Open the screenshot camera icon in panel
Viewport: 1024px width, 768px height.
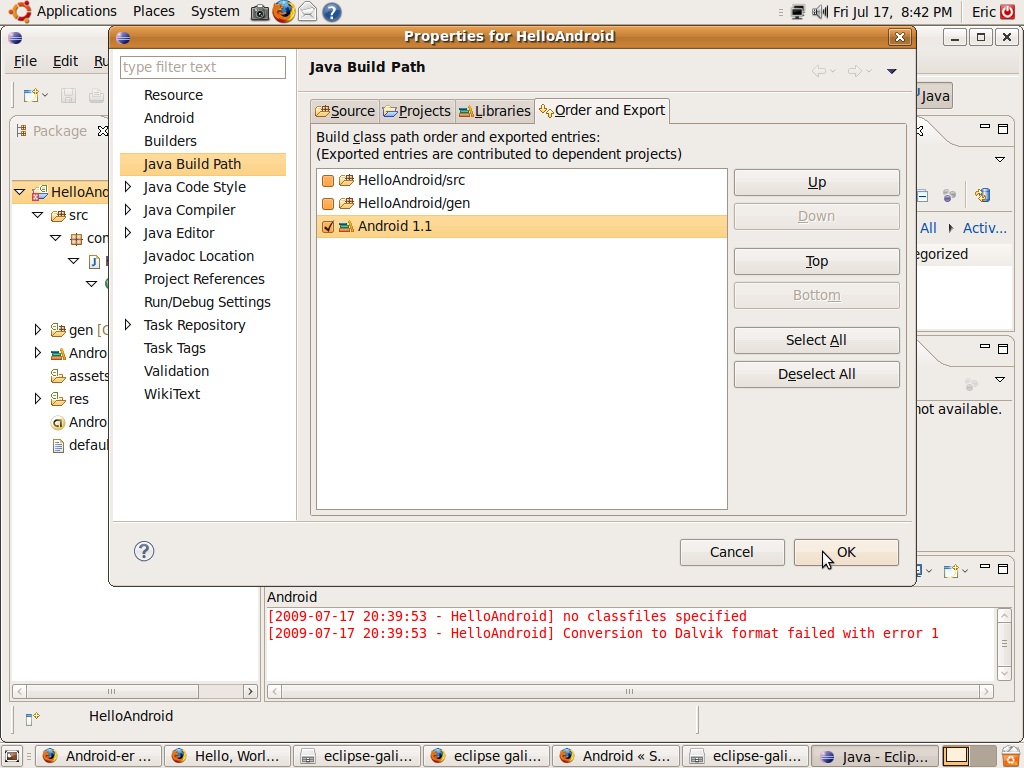259,12
